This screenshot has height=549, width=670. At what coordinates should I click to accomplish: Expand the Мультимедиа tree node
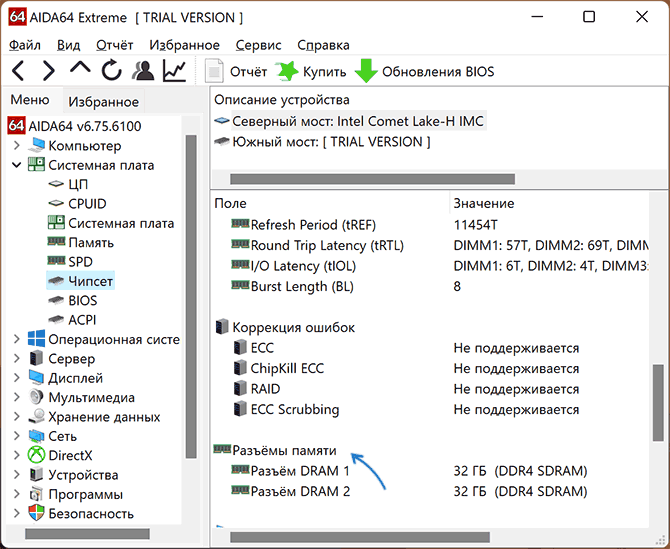(16, 397)
